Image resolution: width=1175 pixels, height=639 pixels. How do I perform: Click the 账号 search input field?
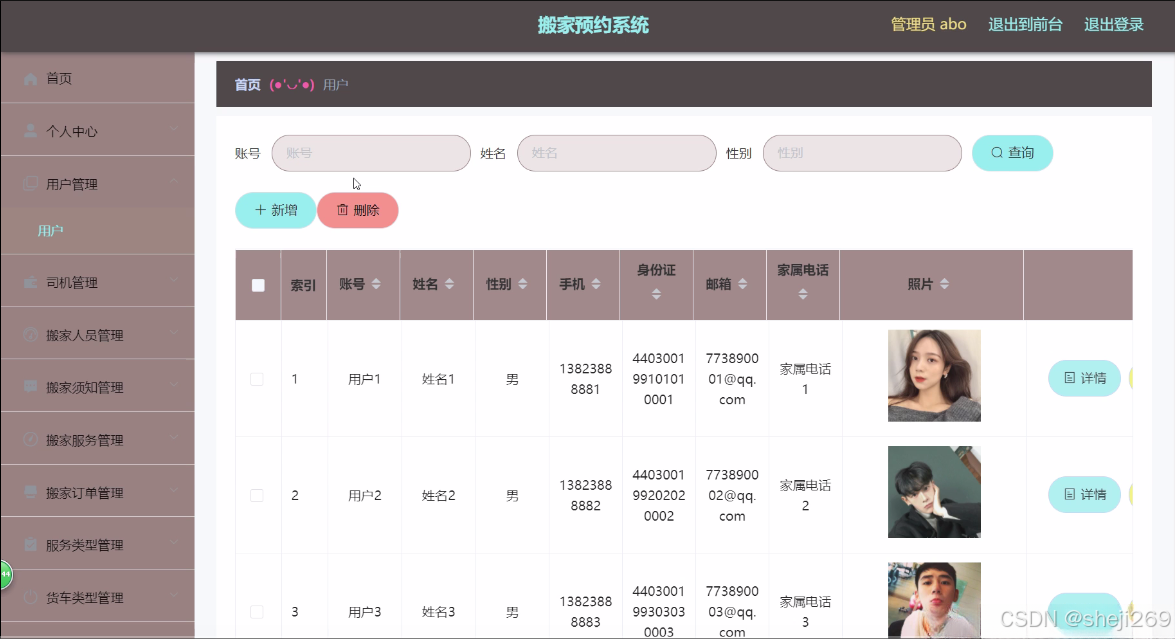pyautogui.click(x=370, y=152)
